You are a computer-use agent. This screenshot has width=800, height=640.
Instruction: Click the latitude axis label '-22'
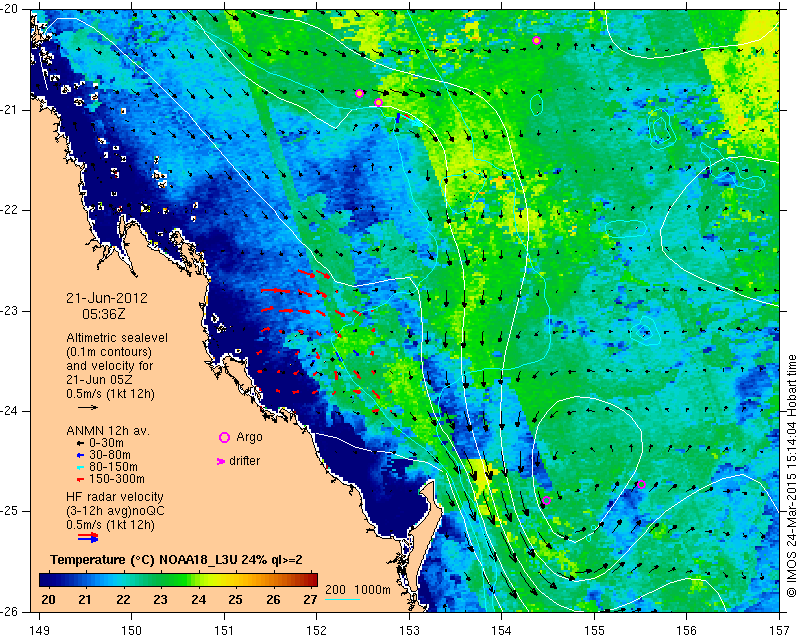click(x=11, y=210)
